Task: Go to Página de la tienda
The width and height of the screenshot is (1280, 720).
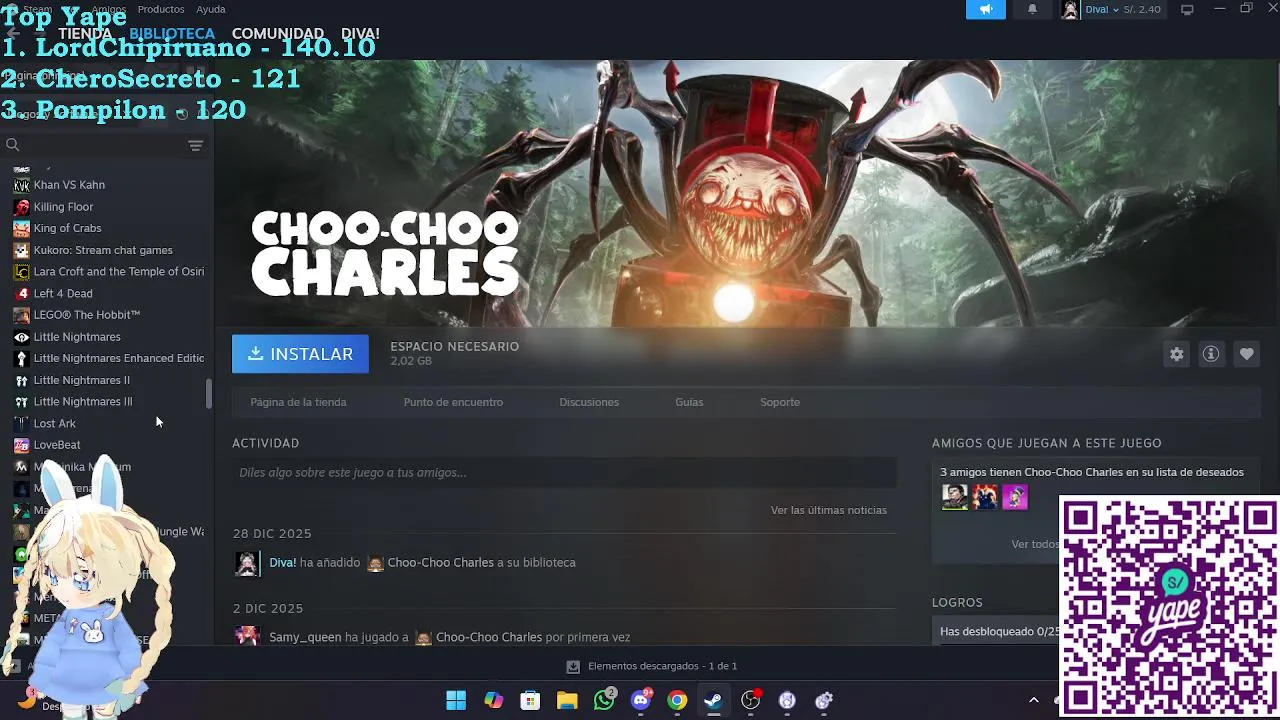Action: [298, 402]
